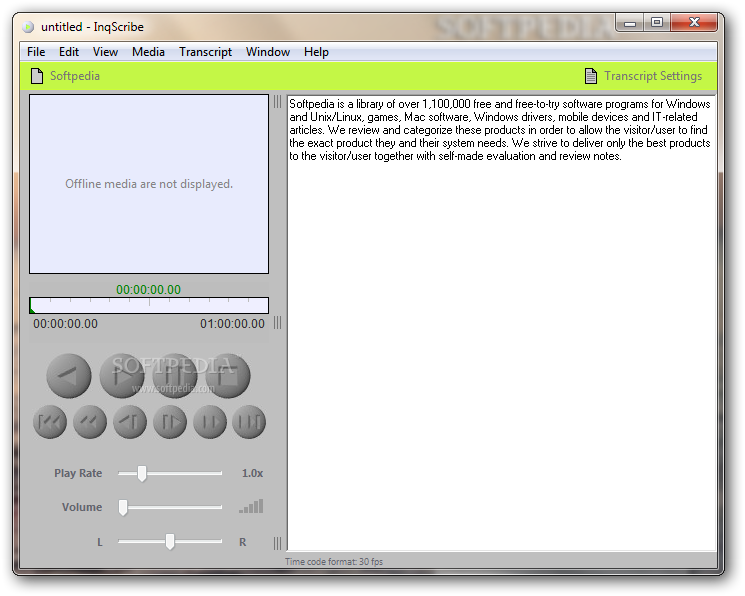Open Transcript Settings
The width and height of the screenshot is (745, 596).
653,76
